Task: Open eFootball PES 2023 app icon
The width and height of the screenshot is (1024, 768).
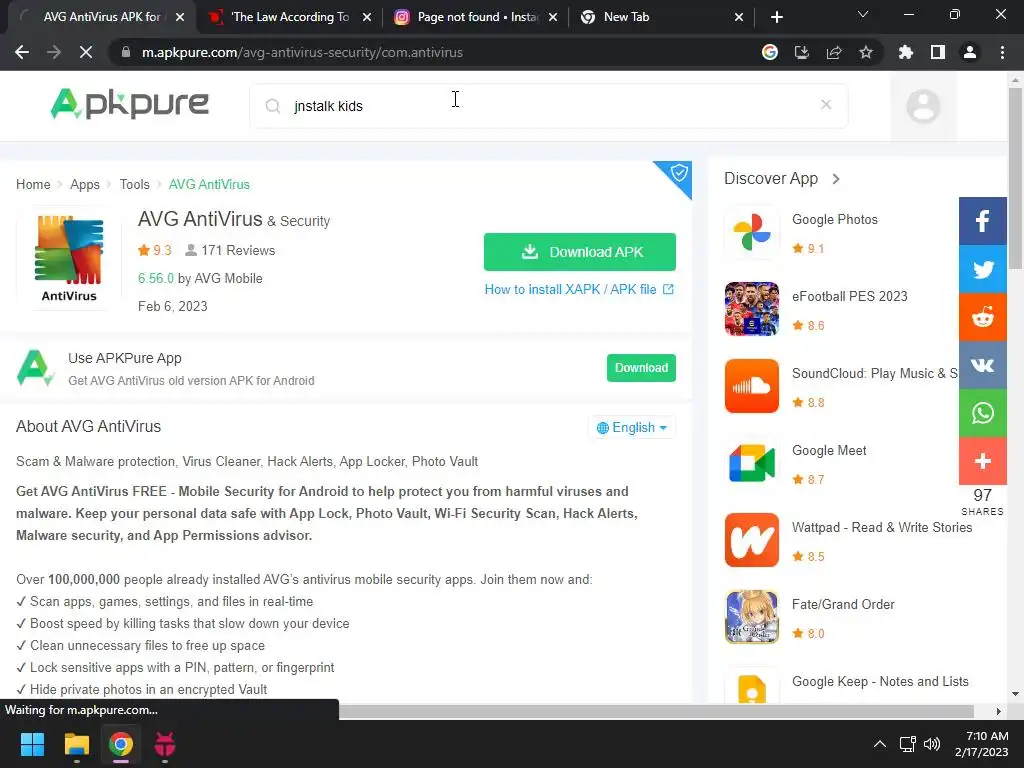Action: click(x=752, y=309)
